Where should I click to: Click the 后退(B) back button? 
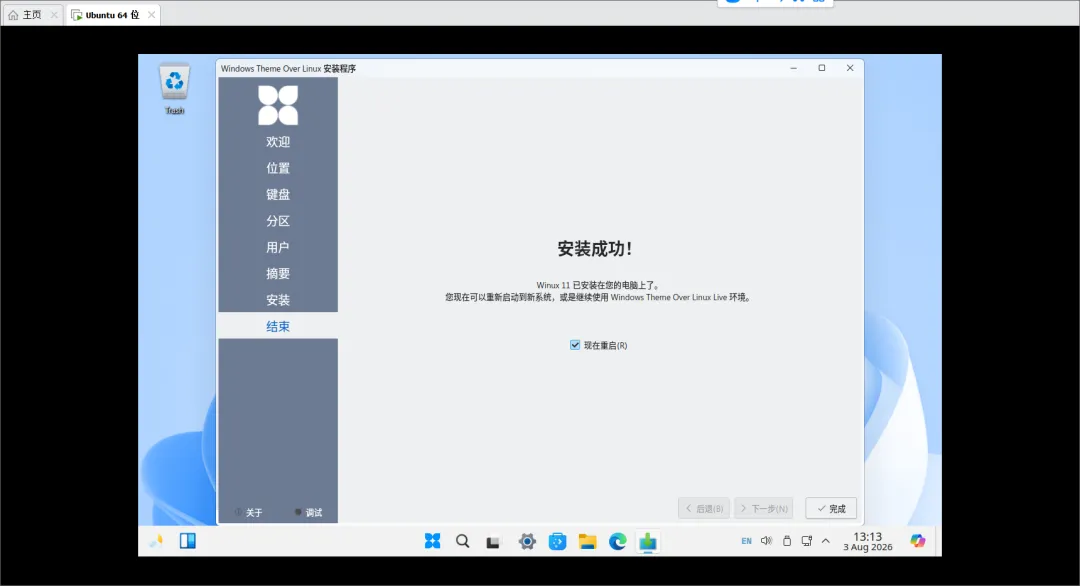pyautogui.click(x=704, y=508)
